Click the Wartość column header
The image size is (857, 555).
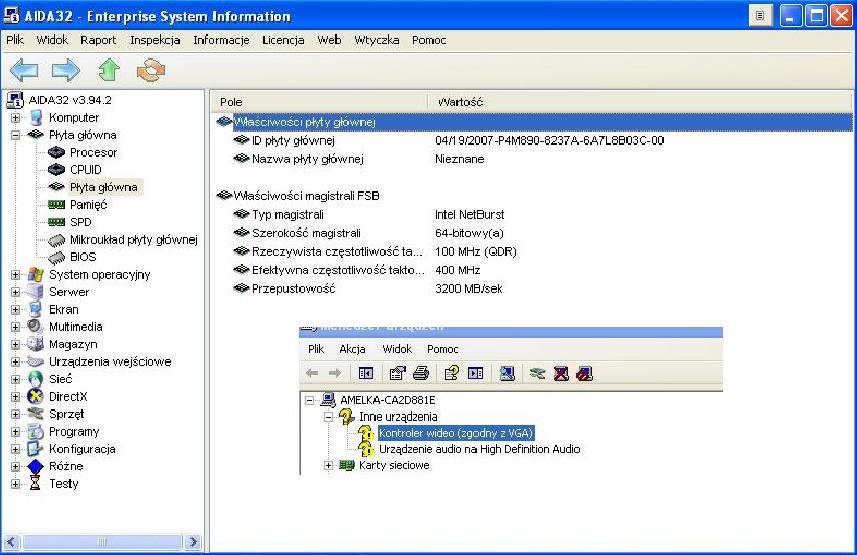point(639,102)
